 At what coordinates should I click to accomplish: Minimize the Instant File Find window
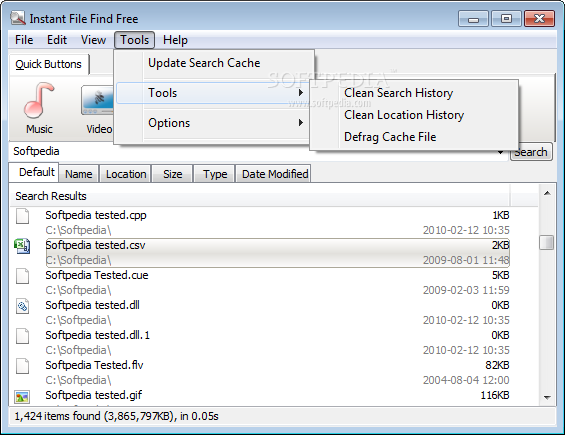(x=473, y=18)
